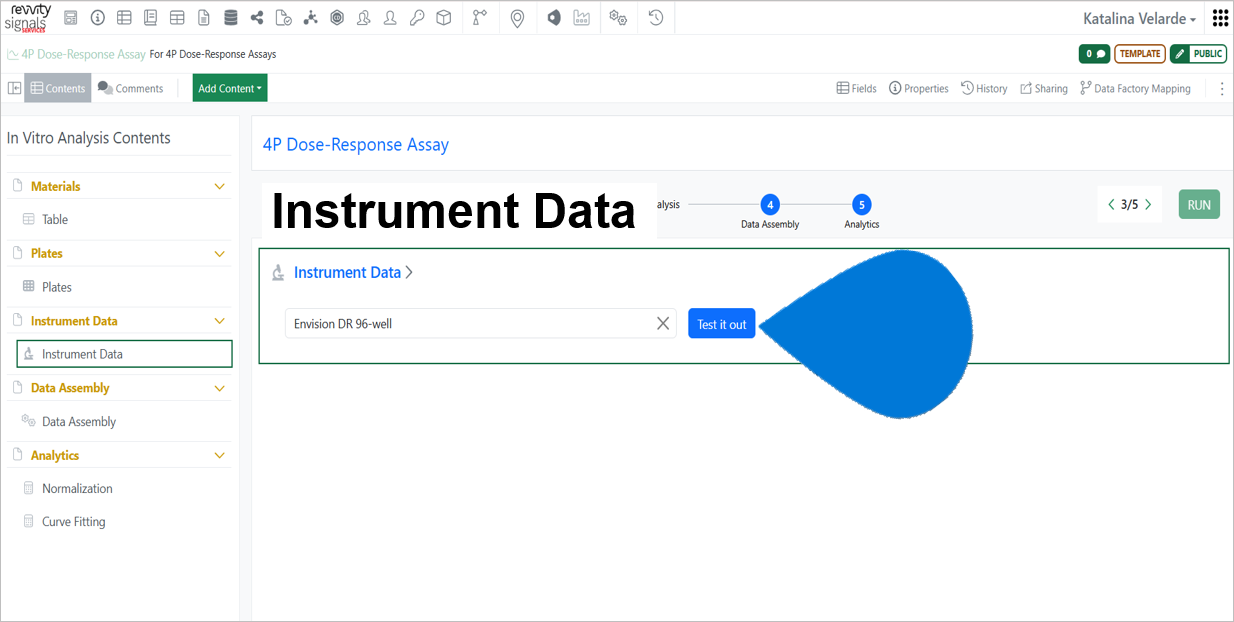
Task: Open Katalina Velarde user menu
Action: pyautogui.click(x=1139, y=19)
